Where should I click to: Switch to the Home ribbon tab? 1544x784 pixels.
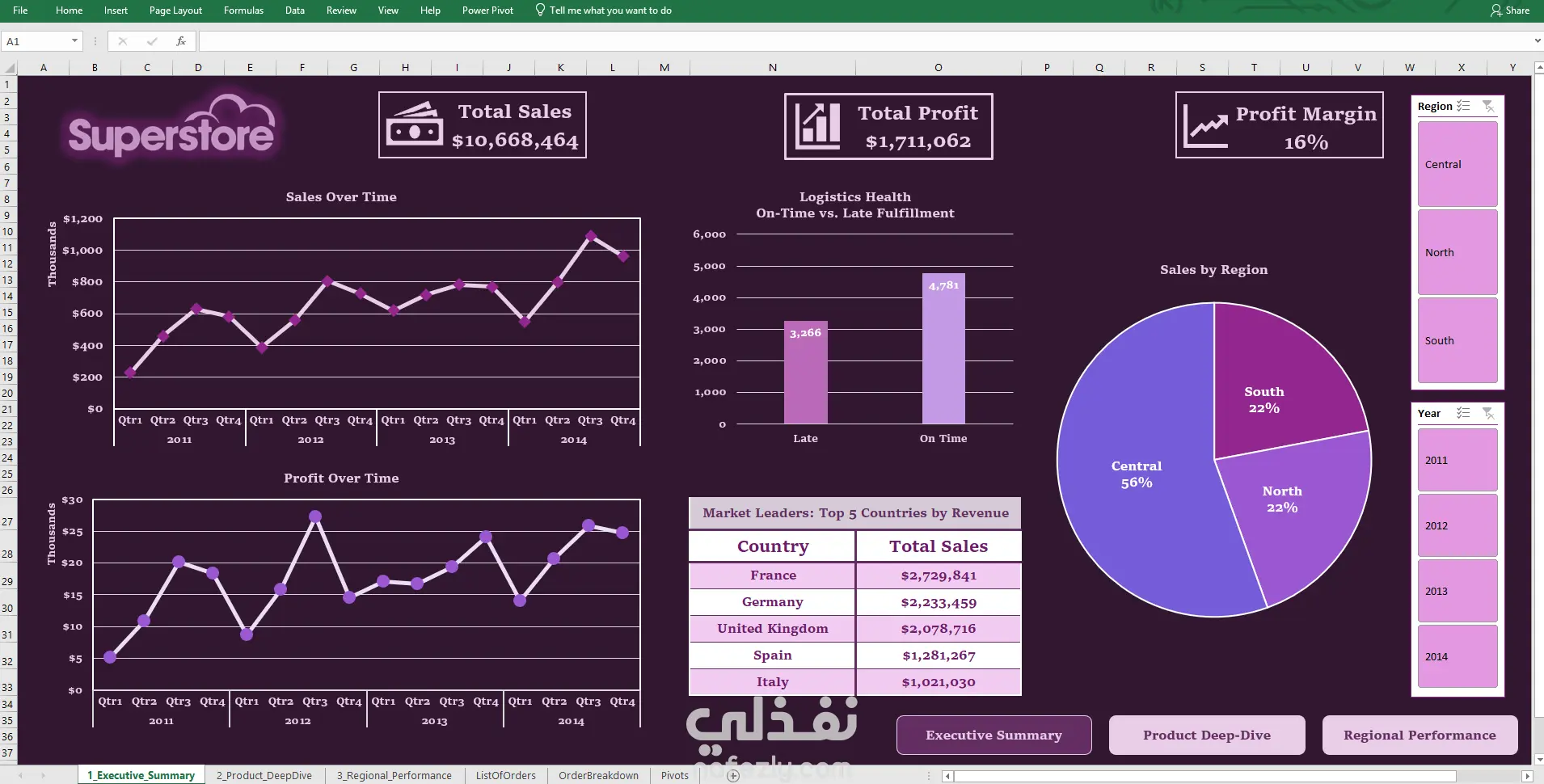click(69, 11)
